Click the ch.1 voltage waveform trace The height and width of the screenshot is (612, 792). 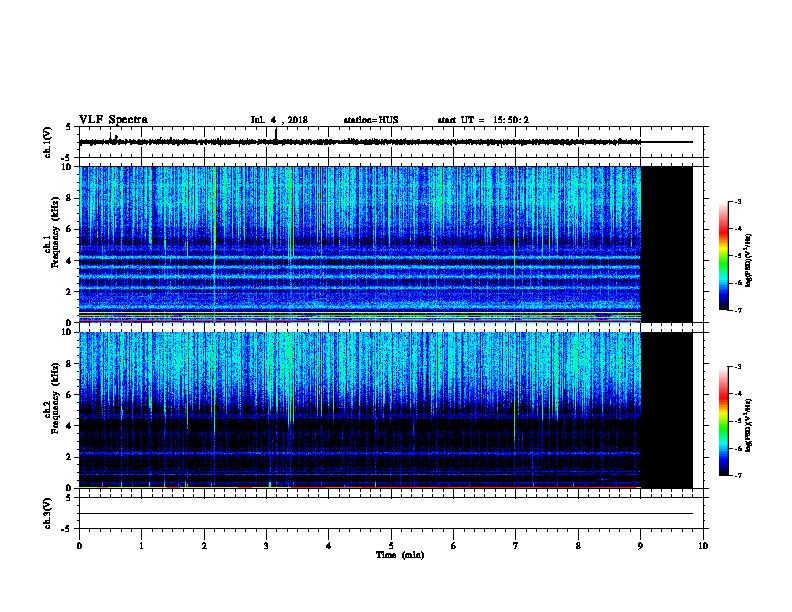385,142
